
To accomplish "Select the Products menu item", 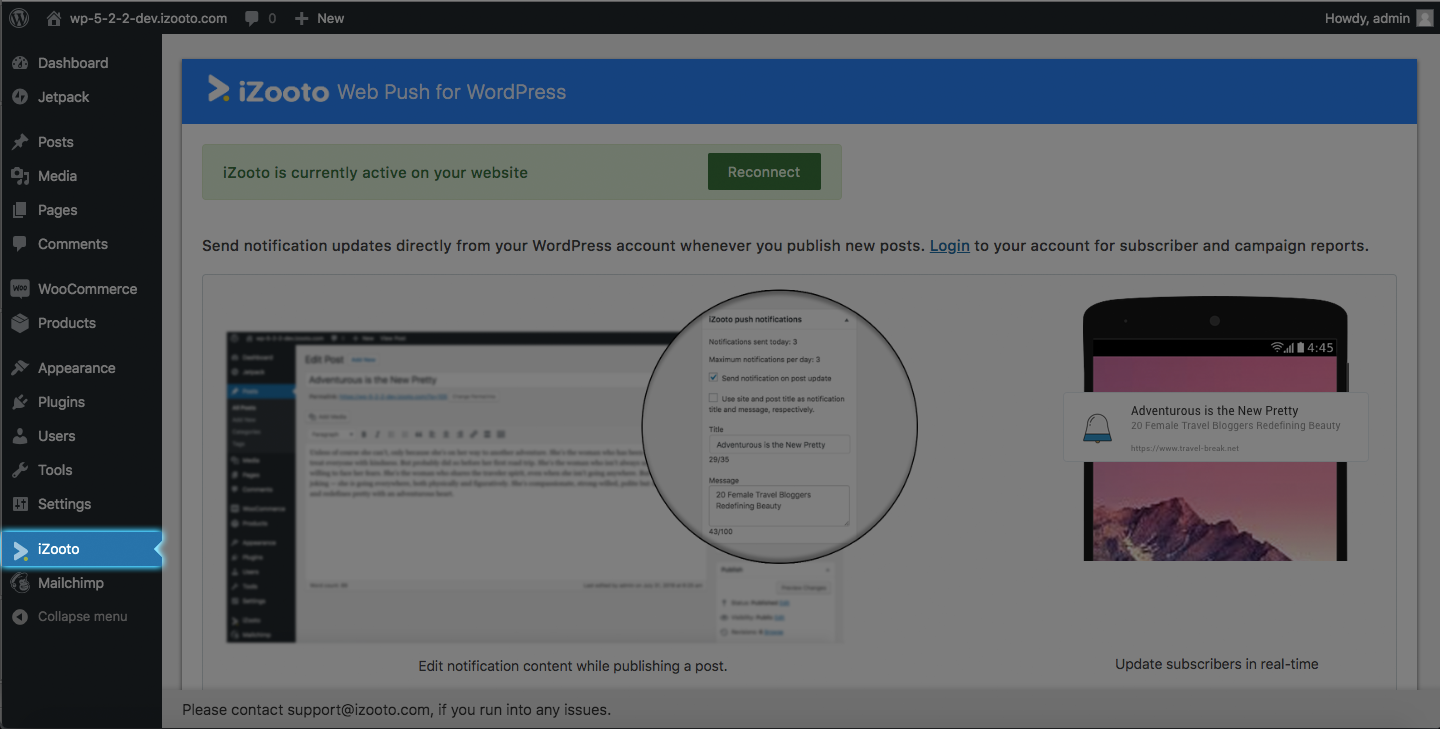I will click(67, 323).
